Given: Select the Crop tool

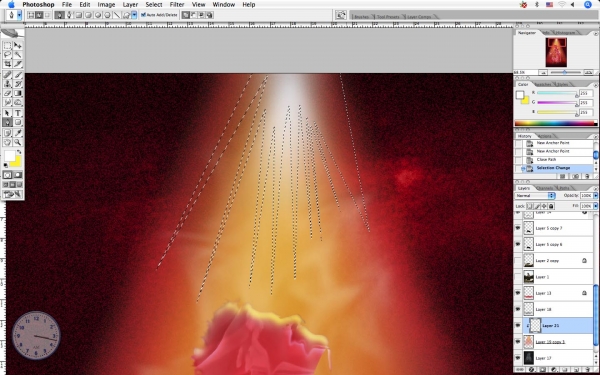Looking at the screenshot, I should [x=7, y=64].
